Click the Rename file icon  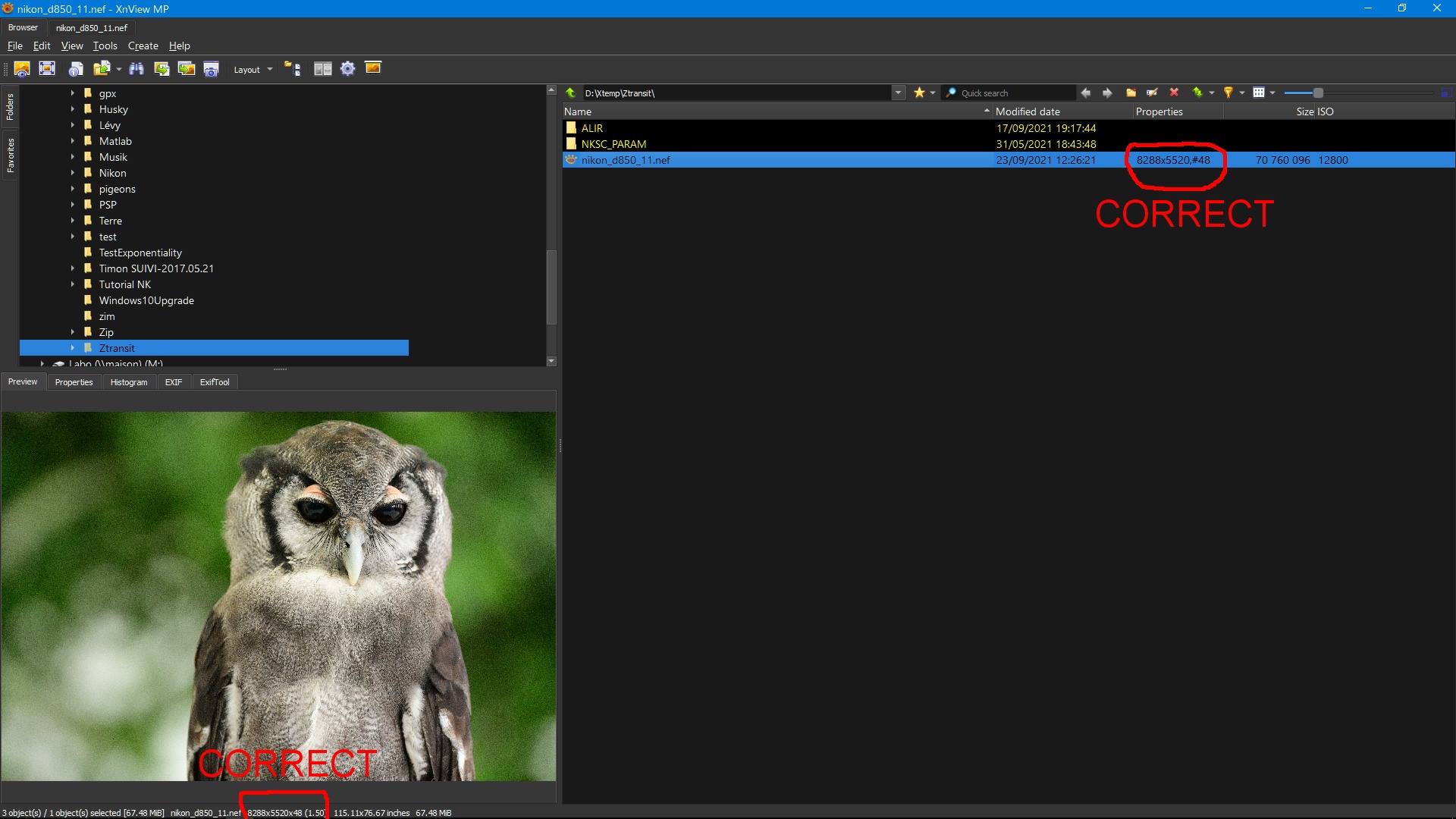pyautogui.click(x=1152, y=93)
